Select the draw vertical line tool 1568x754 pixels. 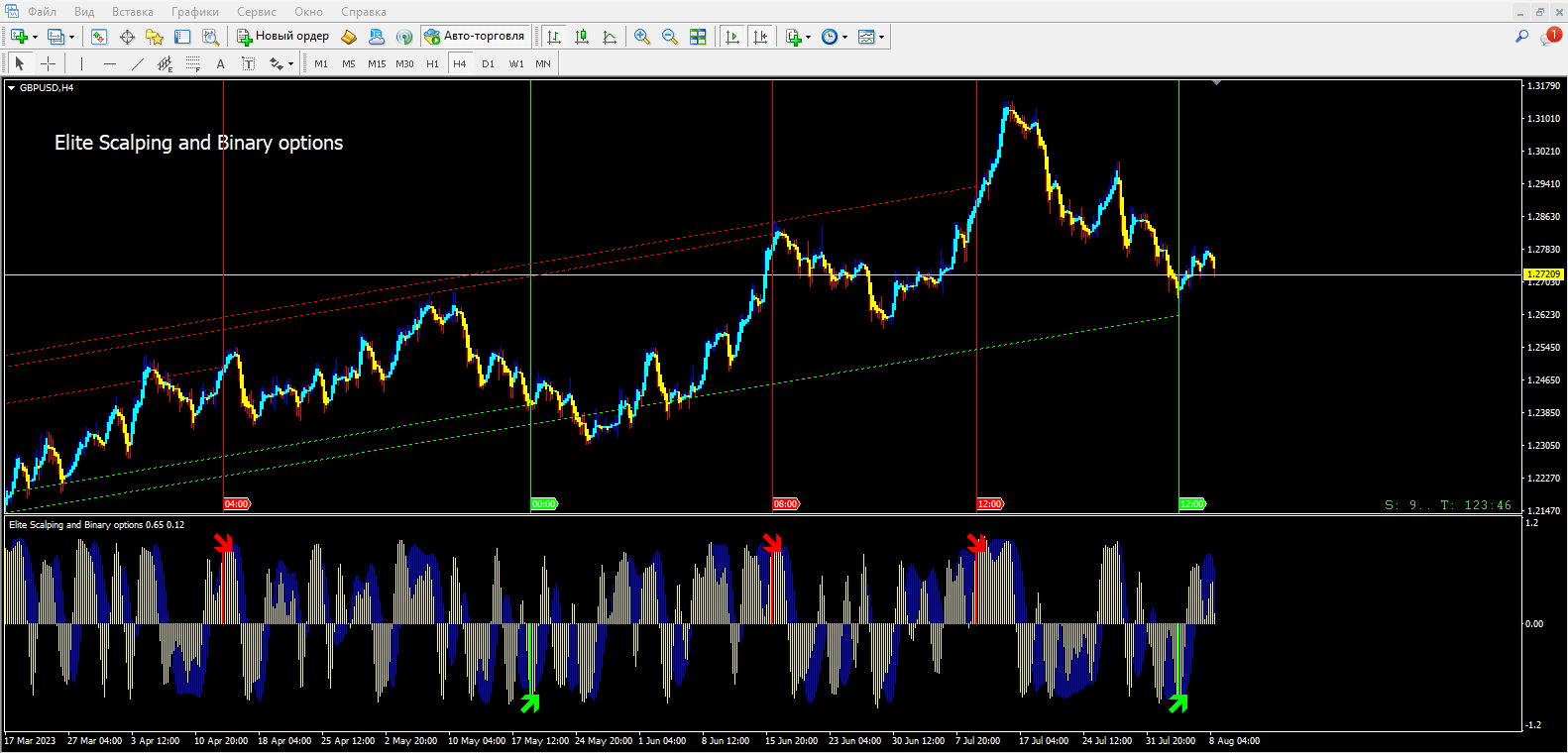pyautogui.click(x=81, y=63)
